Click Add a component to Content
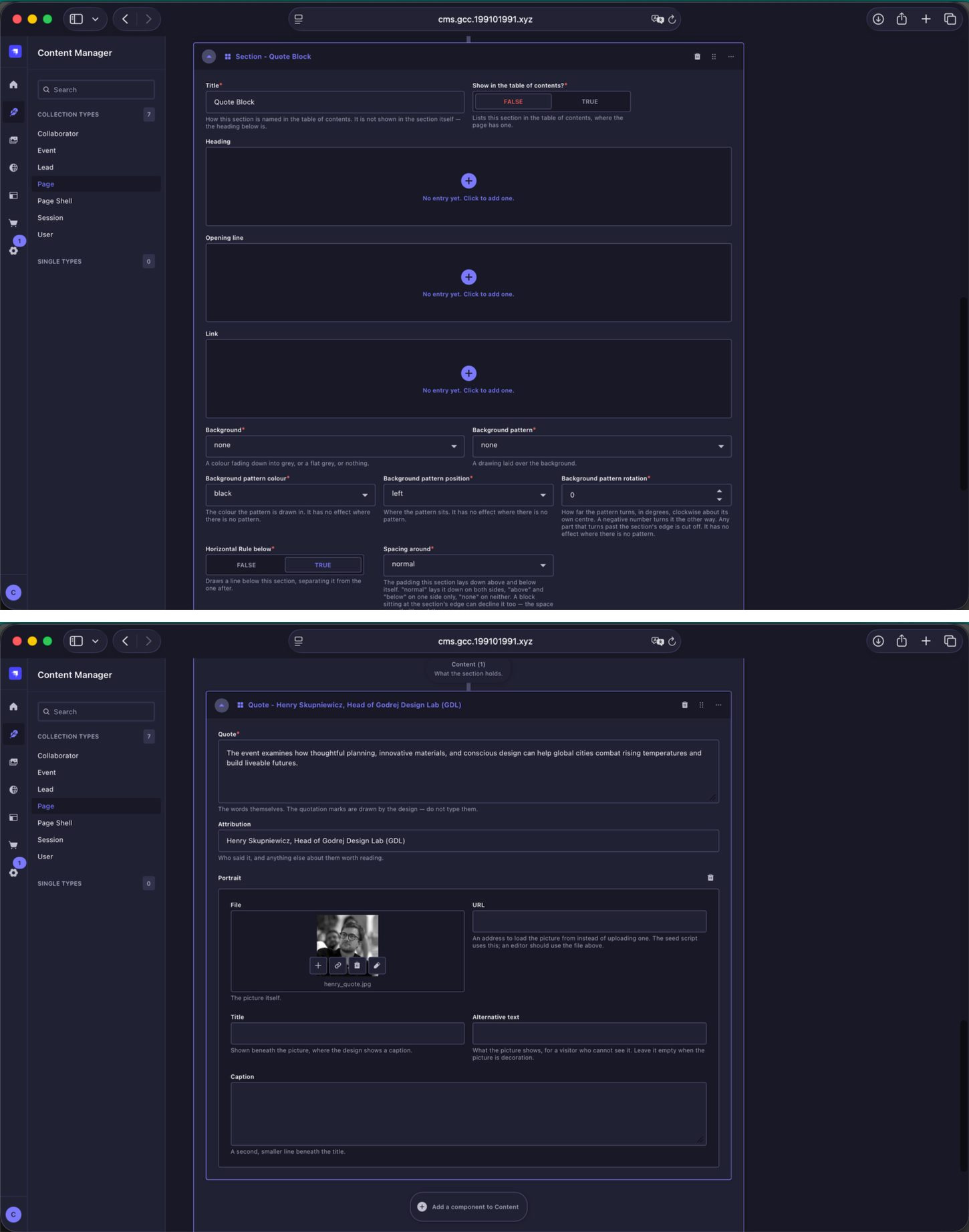Screen dimensions: 969x1232 pyautogui.click(x=468, y=1207)
